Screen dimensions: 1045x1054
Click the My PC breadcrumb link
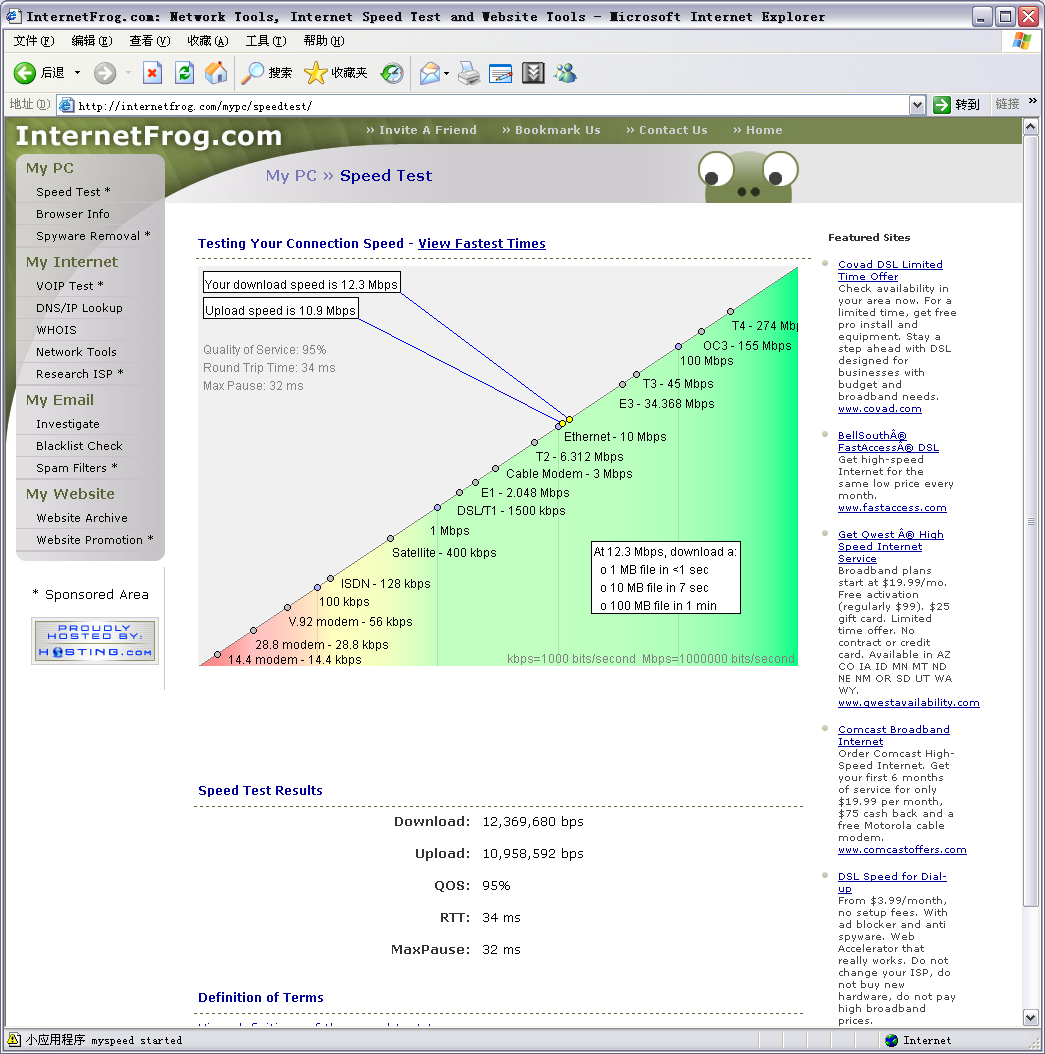(291, 175)
